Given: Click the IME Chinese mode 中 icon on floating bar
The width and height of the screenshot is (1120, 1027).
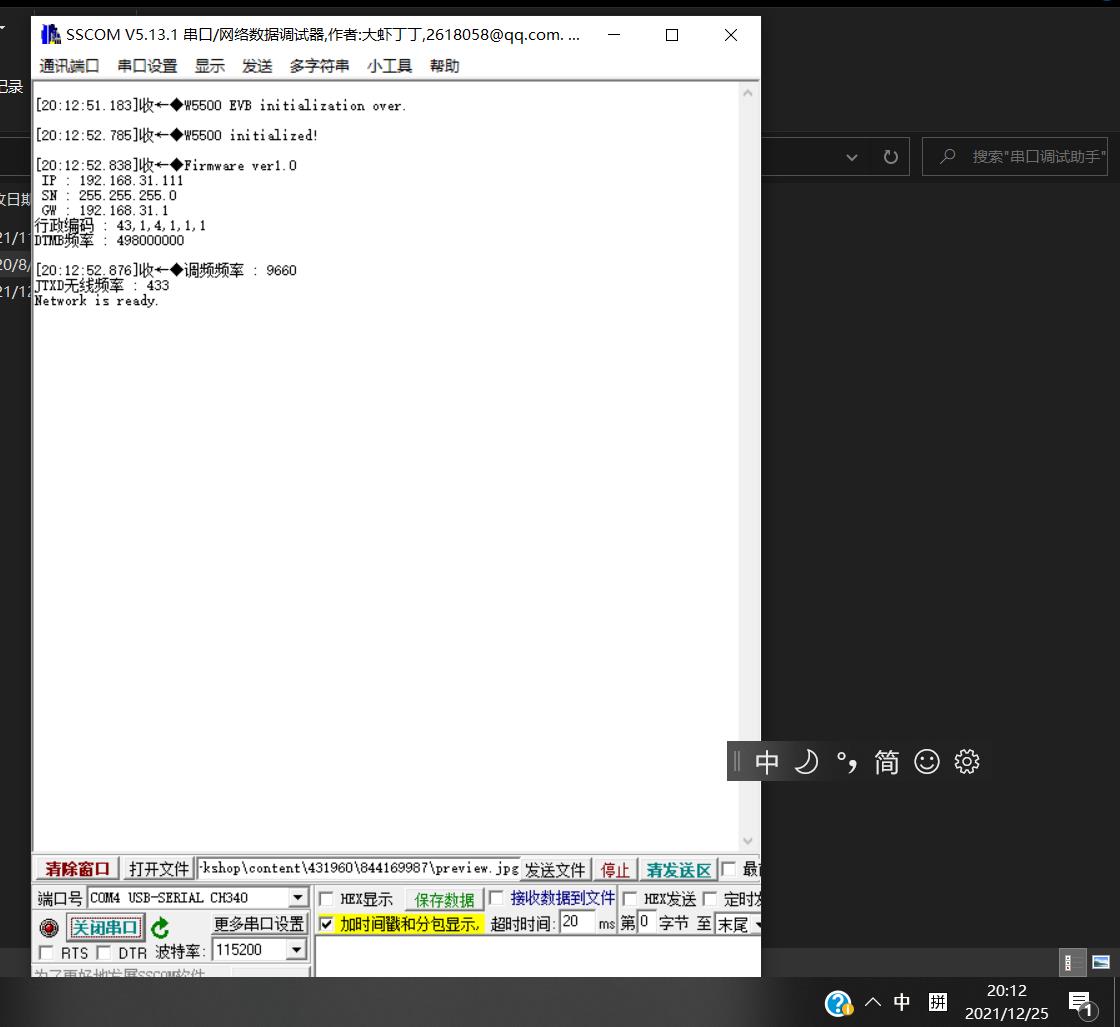Looking at the screenshot, I should pos(766,762).
